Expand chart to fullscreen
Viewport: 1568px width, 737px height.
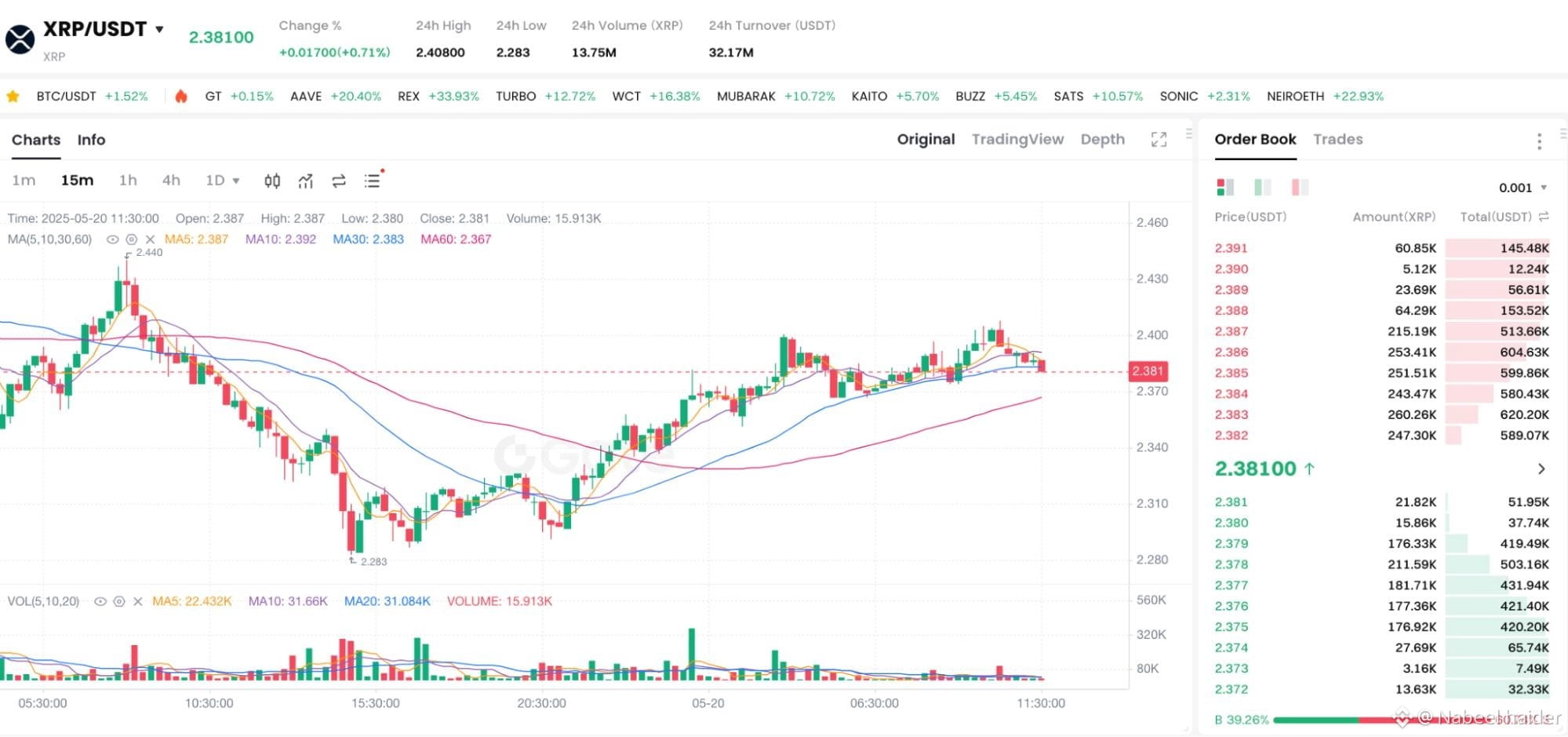pos(1159,140)
